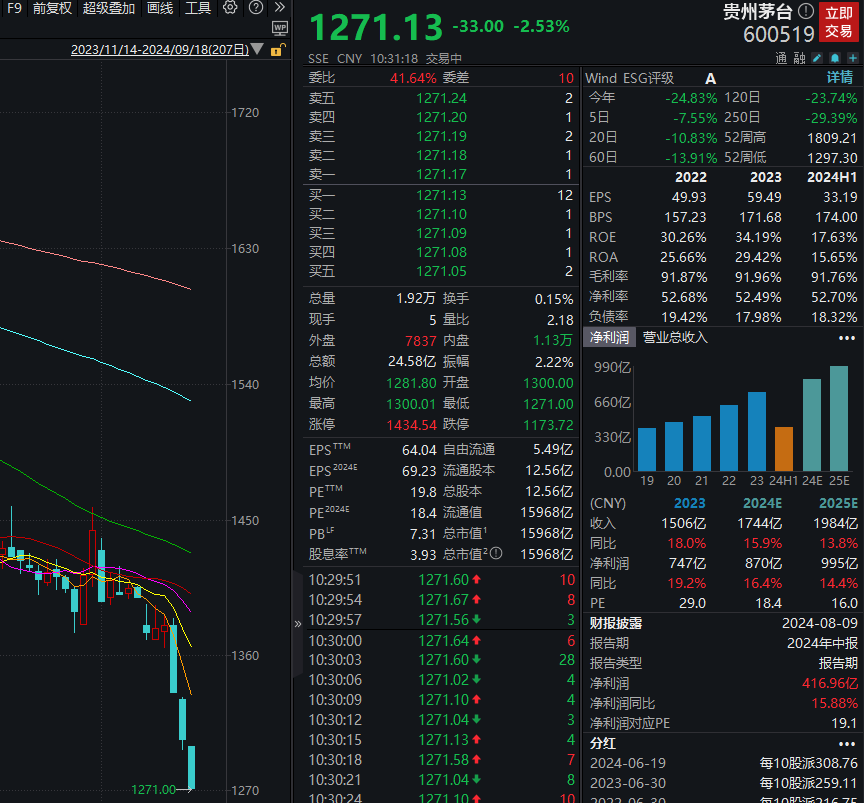Image resolution: width=864 pixels, height=803 pixels.
Task: Open the F9 menu item
Action: tap(14, 8)
